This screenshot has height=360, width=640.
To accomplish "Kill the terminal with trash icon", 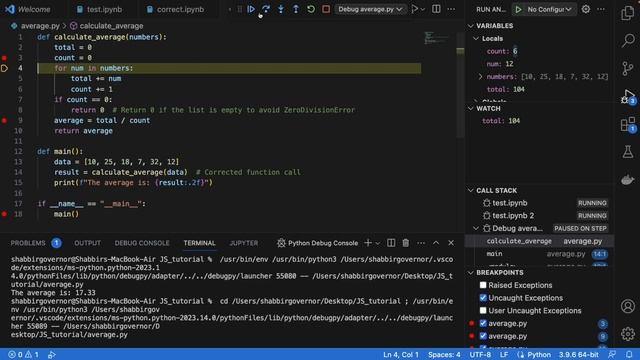I will pyautogui.click(x=405, y=243).
